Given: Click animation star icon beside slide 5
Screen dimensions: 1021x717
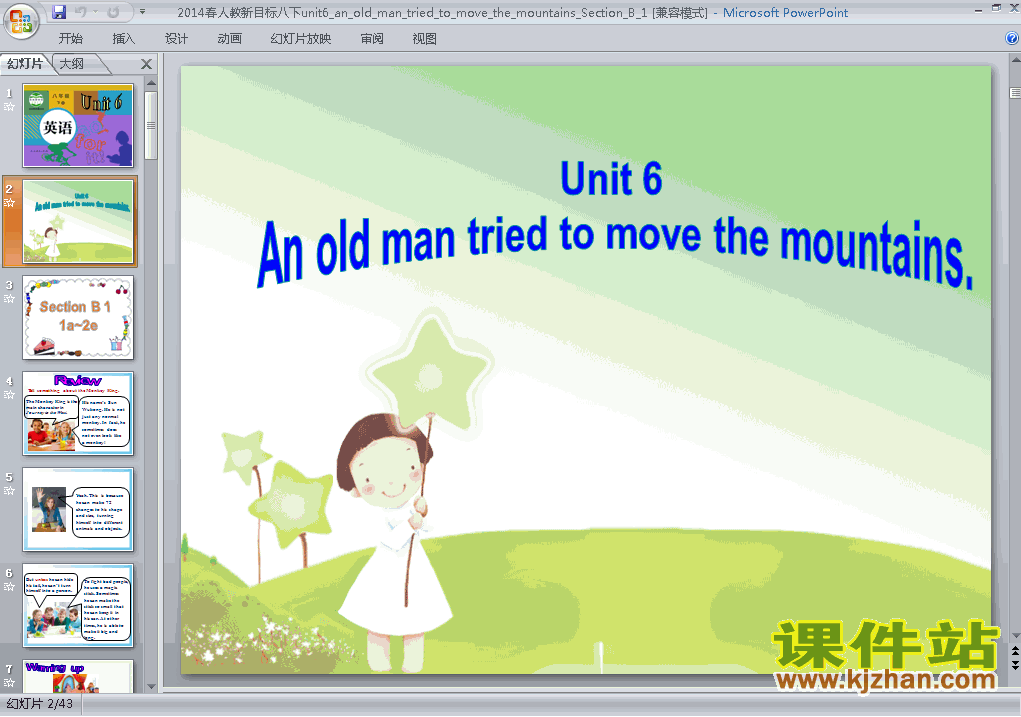Looking at the screenshot, I should 9,490.
